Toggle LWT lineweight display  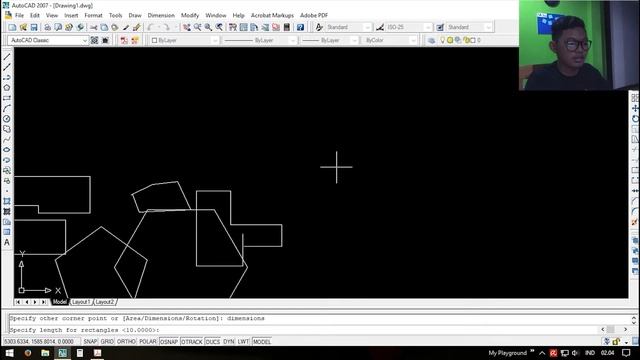243,342
